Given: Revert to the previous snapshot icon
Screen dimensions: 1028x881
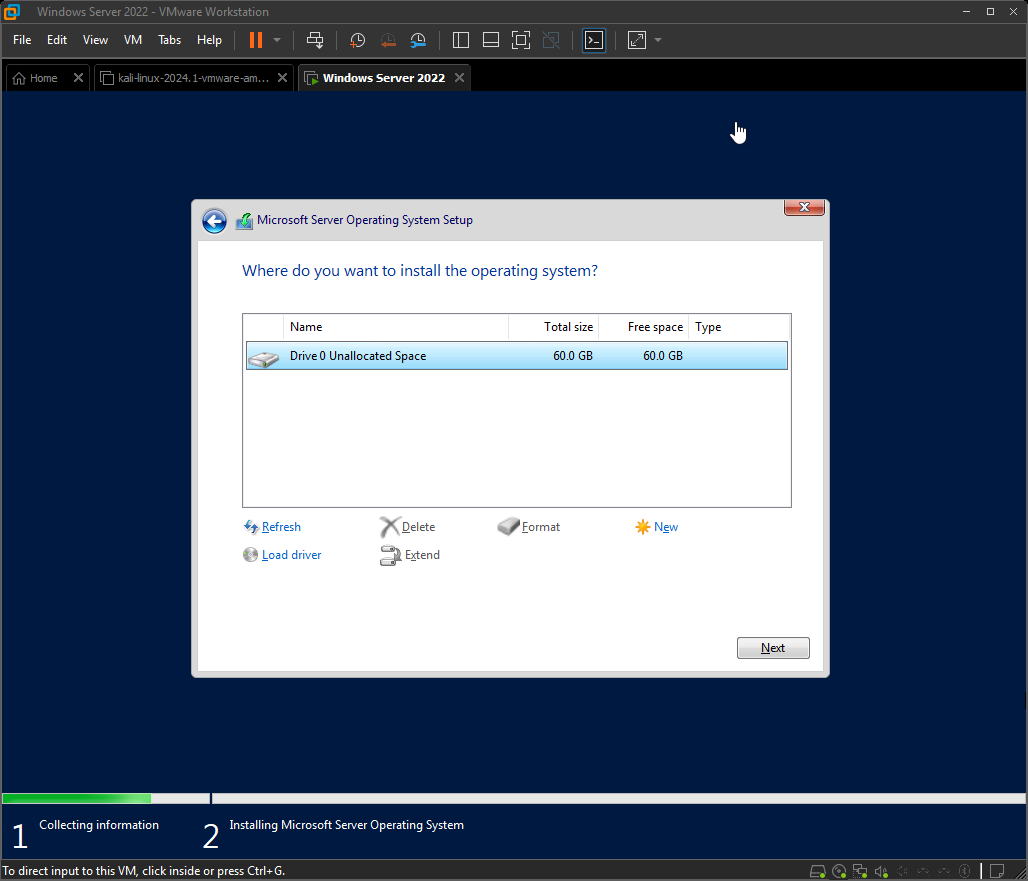Looking at the screenshot, I should [388, 40].
